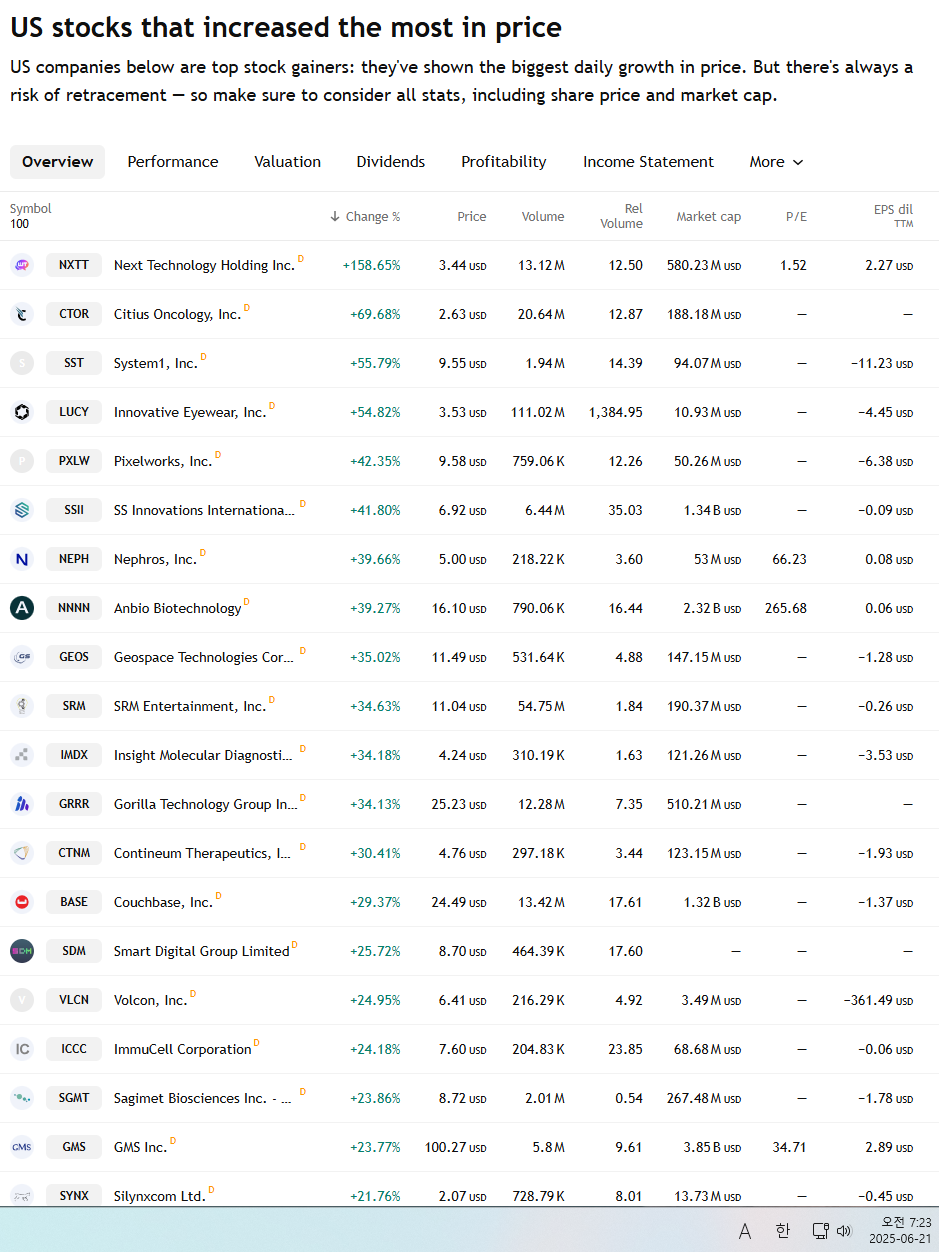Image resolution: width=939 pixels, height=1252 pixels.
Task: Click the System1 logo icon
Action: point(22,363)
